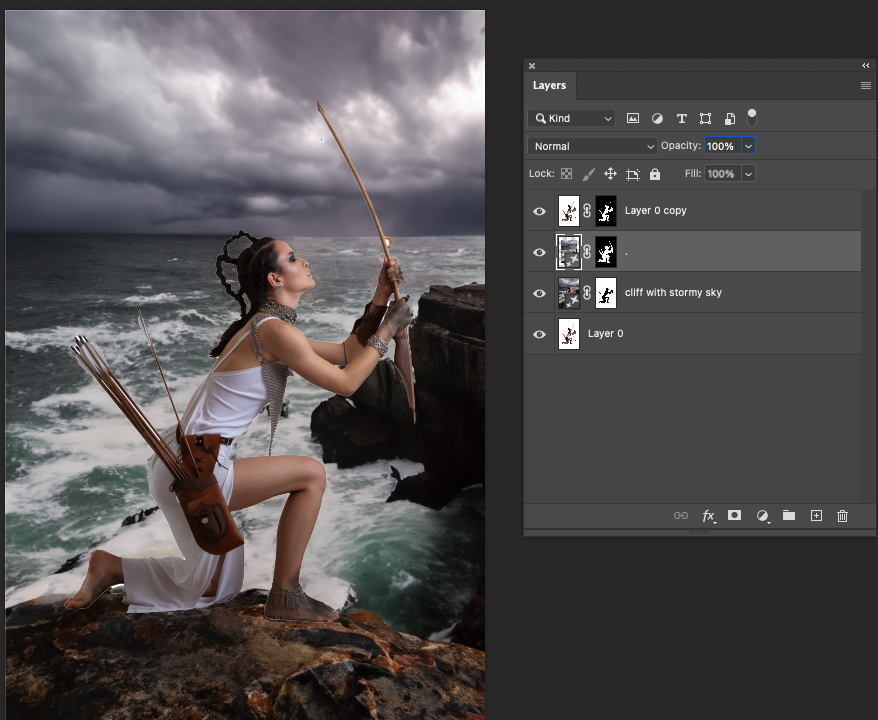Viewport: 878px width, 720px height.
Task: Click the adjustment layers filter icon
Action: pyautogui.click(x=657, y=117)
